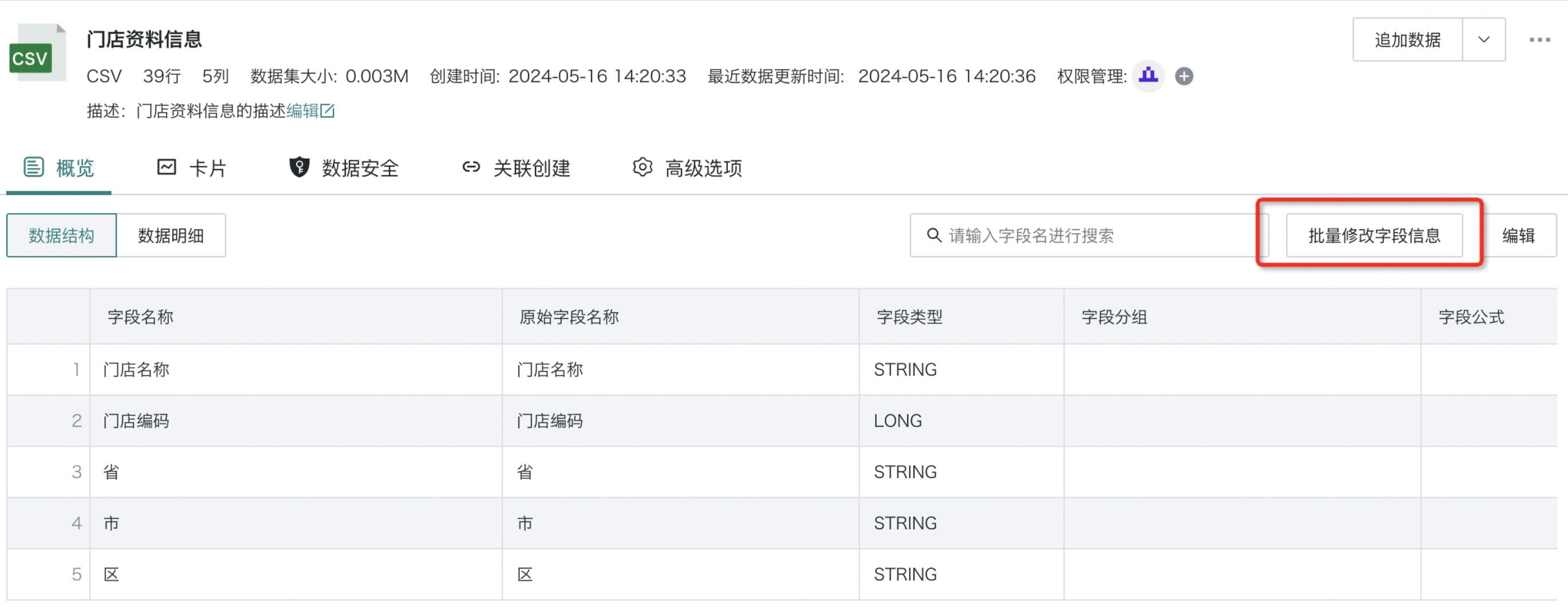
Task: Open the three-dot more options menu
Action: click(1539, 40)
